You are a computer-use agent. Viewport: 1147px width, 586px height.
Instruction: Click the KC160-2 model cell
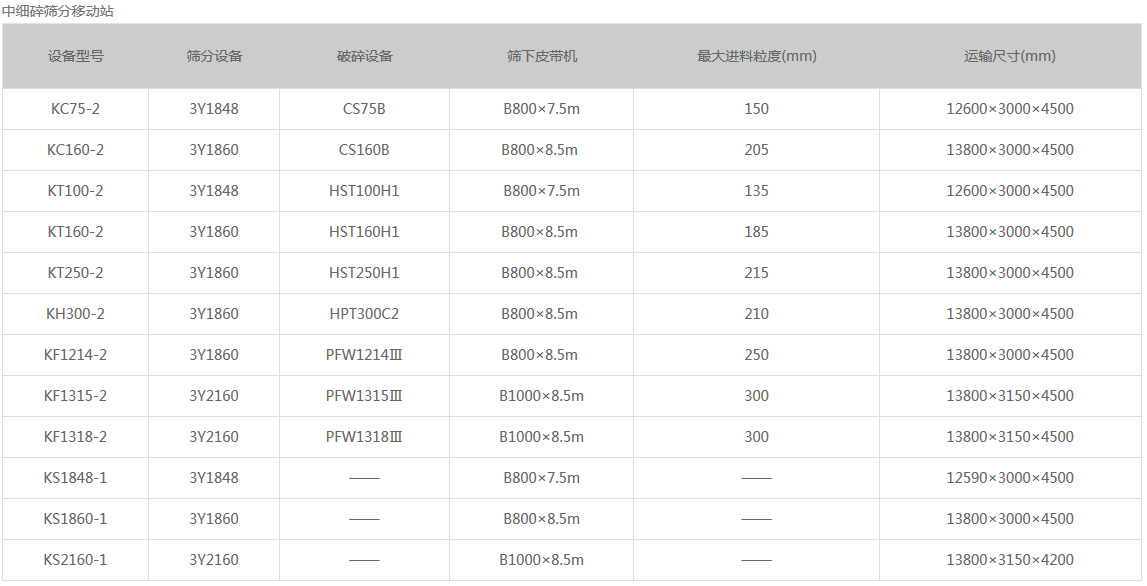[x=75, y=150]
